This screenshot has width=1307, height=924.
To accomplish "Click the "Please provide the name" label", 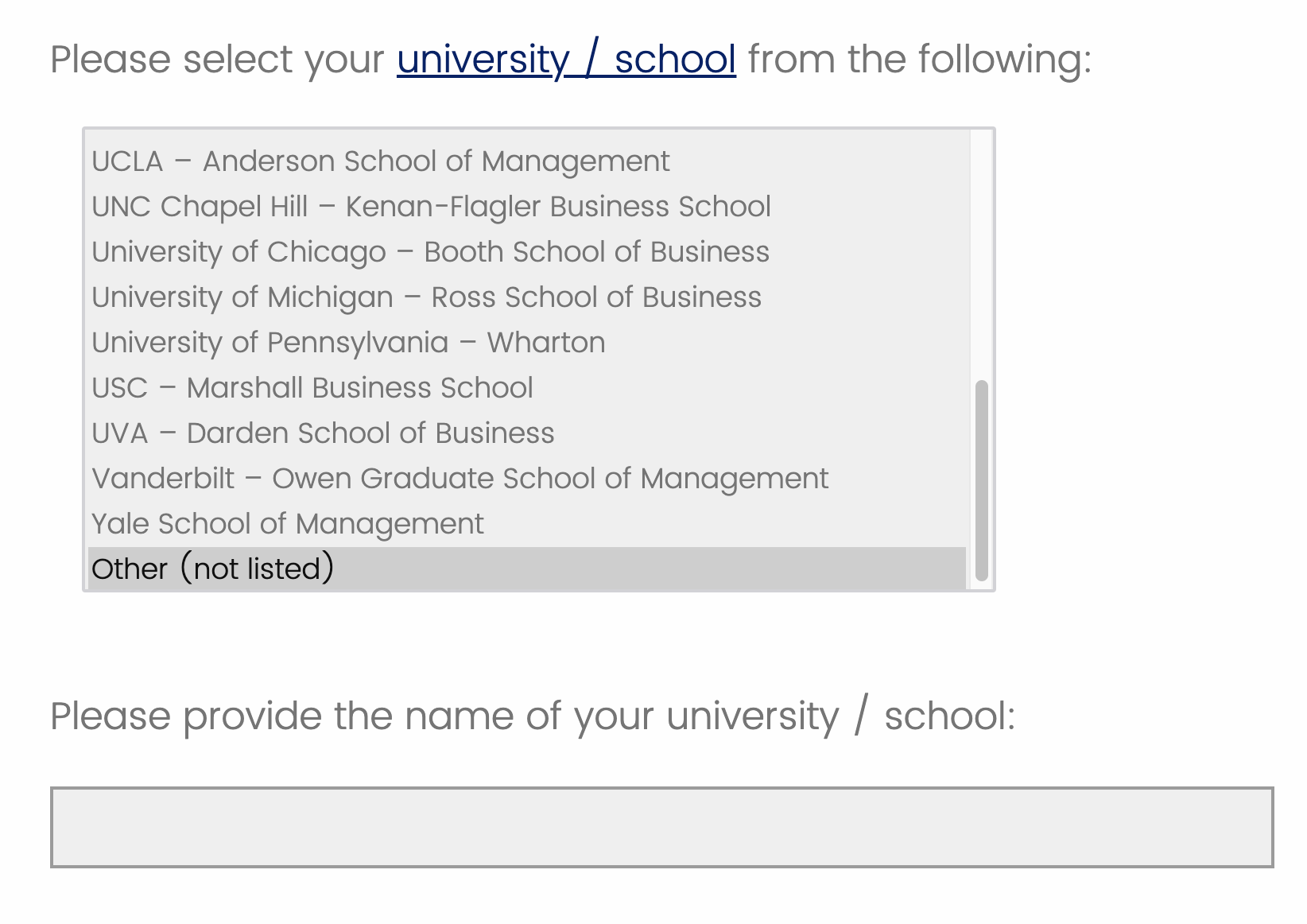I will click(533, 716).
